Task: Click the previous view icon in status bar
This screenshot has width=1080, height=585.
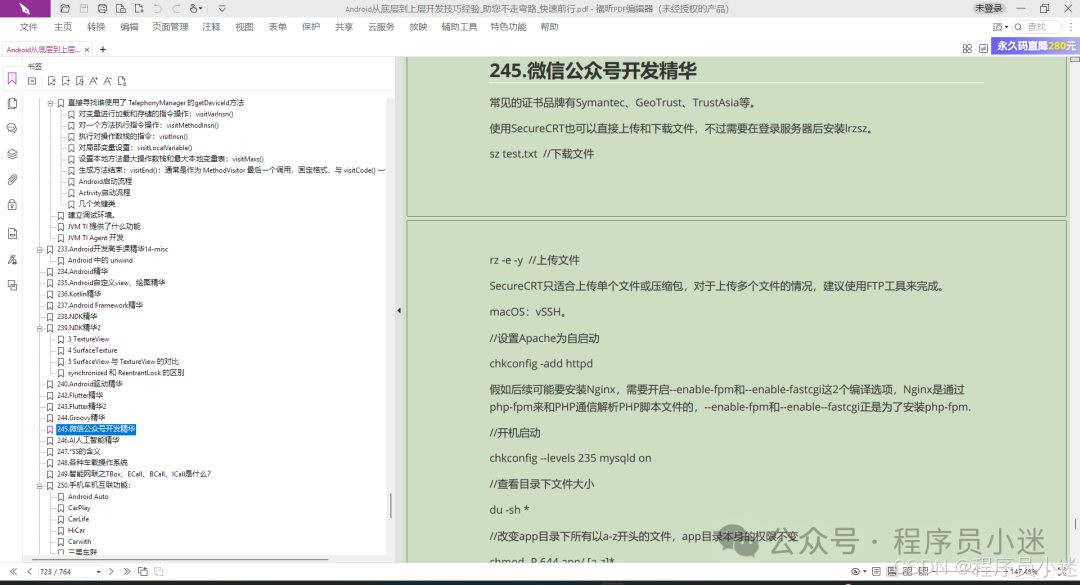Action: click(143, 572)
